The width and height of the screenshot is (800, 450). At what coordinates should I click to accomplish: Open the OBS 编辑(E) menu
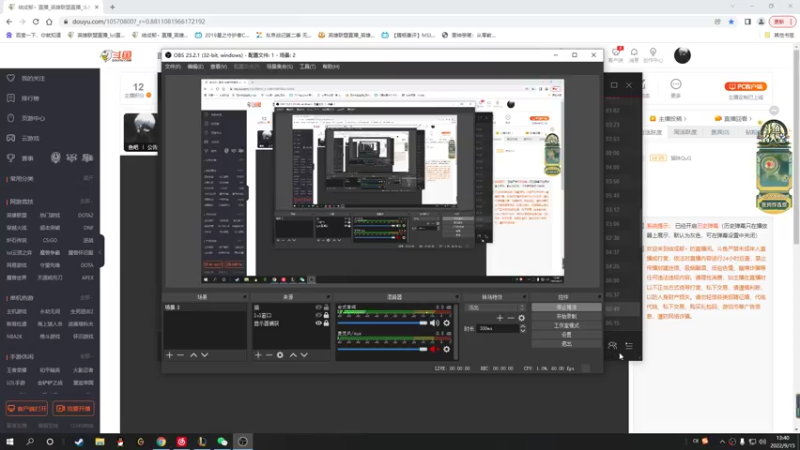(x=195, y=67)
